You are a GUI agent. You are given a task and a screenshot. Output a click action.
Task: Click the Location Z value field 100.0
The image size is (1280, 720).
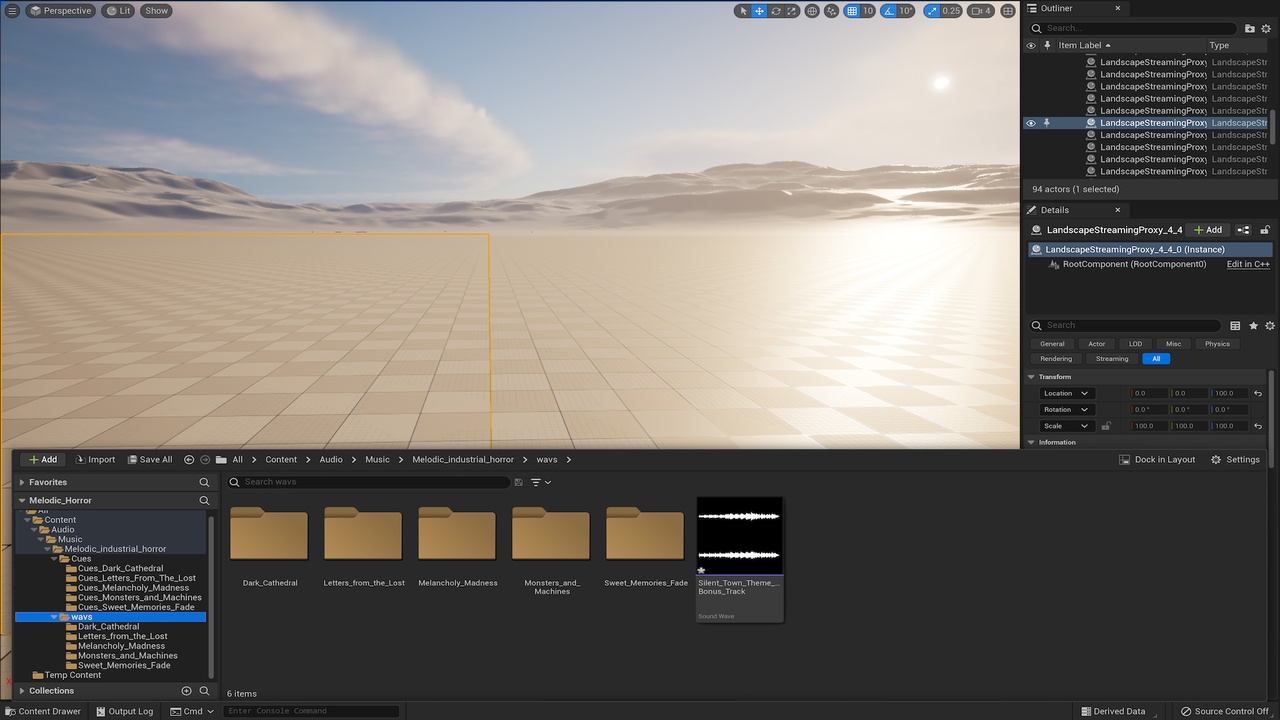point(1229,393)
